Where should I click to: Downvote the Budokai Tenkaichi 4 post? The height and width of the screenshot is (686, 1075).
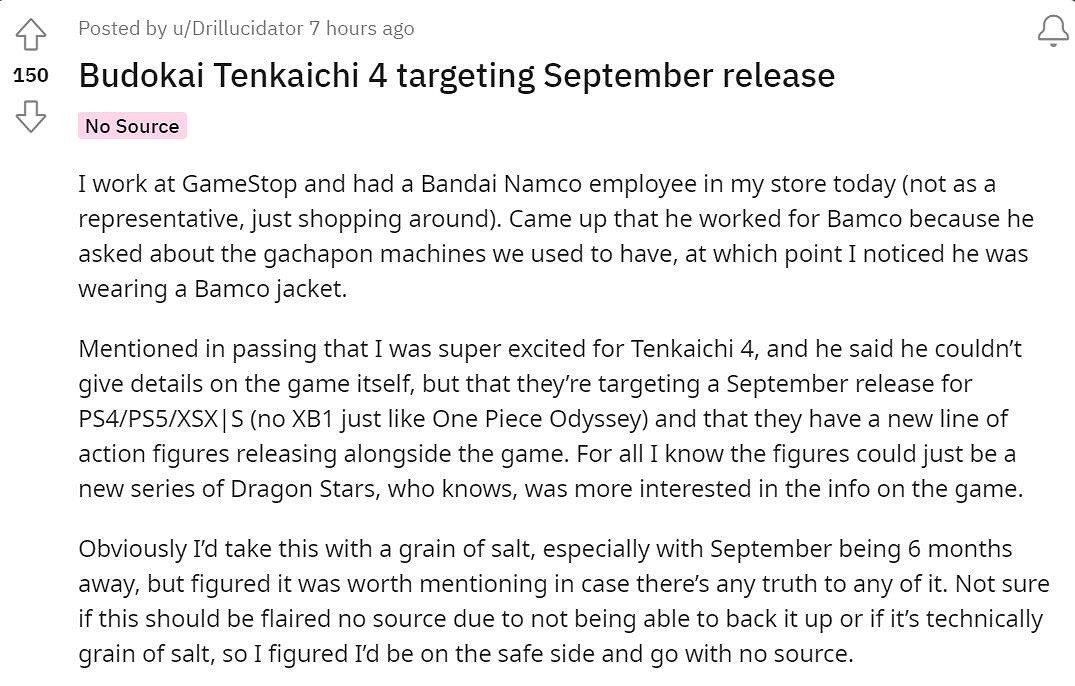[x=31, y=116]
